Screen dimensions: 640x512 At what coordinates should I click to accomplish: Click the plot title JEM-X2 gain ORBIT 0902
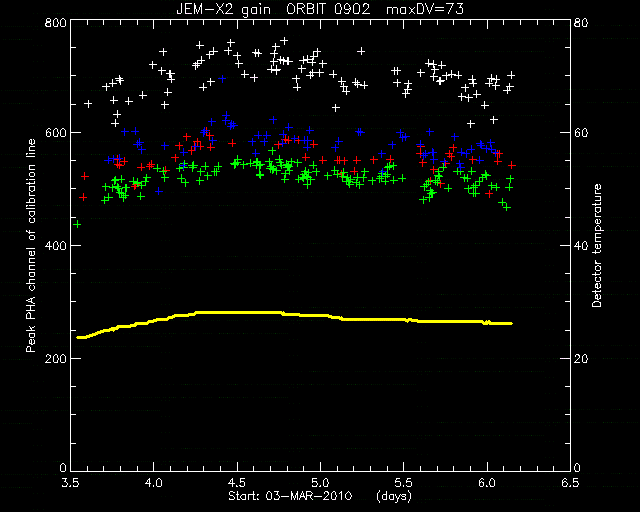(273, 9)
